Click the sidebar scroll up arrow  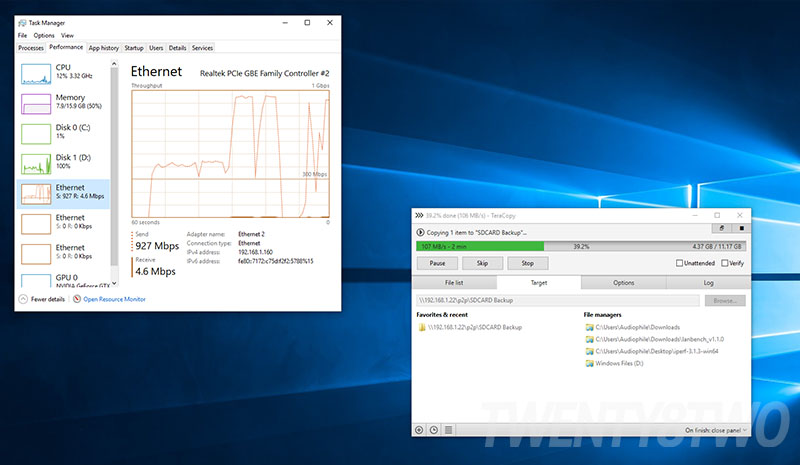point(114,64)
